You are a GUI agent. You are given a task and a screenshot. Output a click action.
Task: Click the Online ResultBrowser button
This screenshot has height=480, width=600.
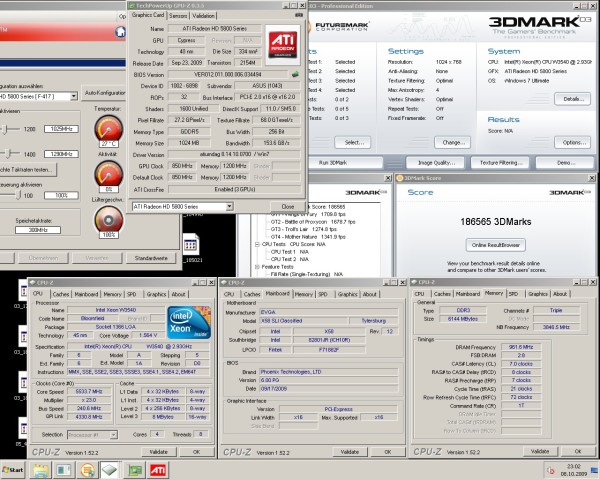[496, 245]
